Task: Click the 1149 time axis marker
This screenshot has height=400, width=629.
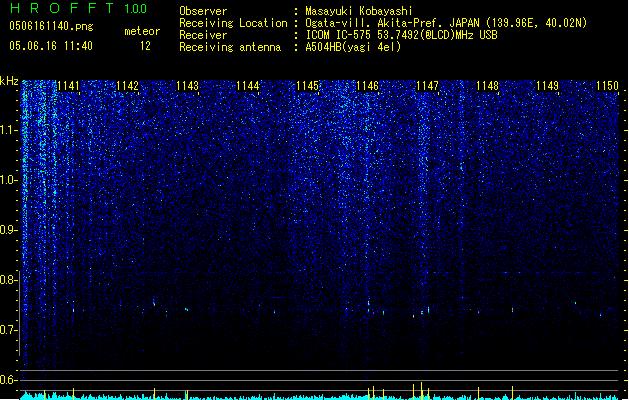Action: pyautogui.click(x=548, y=86)
